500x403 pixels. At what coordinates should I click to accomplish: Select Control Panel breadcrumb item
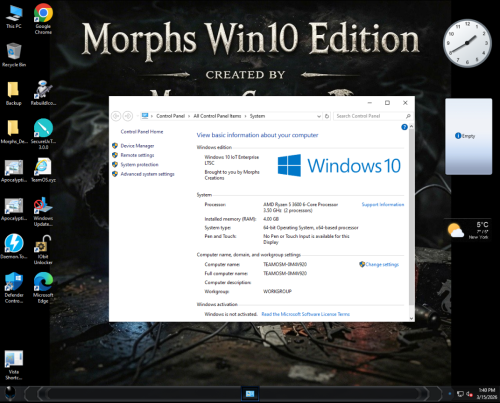pos(170,116)
